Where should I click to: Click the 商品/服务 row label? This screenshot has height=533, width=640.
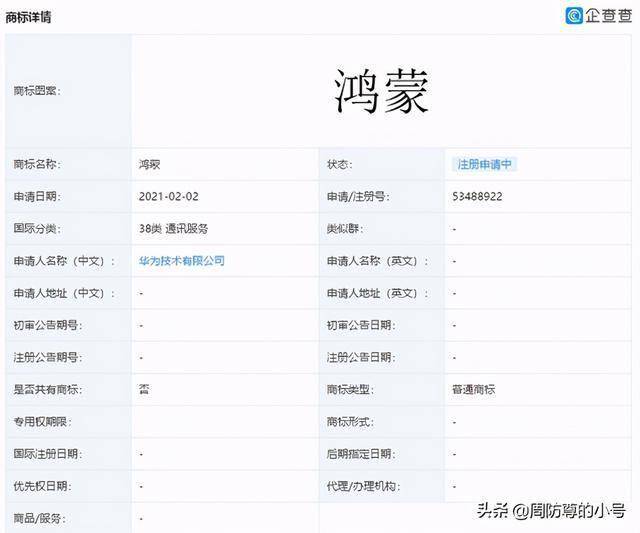(x=38, y=518)
